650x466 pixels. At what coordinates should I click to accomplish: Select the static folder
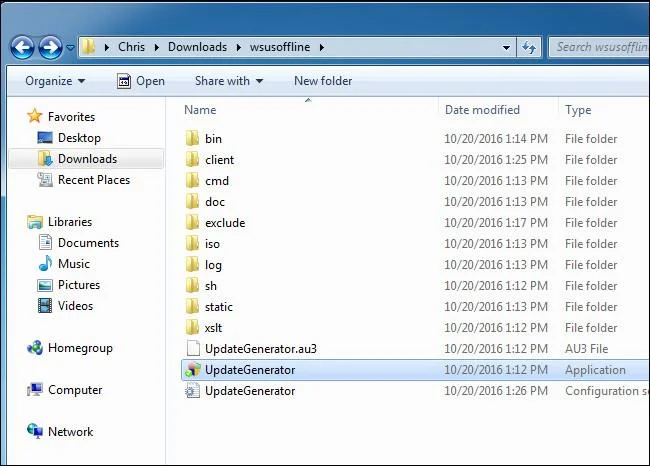[218, 307]
